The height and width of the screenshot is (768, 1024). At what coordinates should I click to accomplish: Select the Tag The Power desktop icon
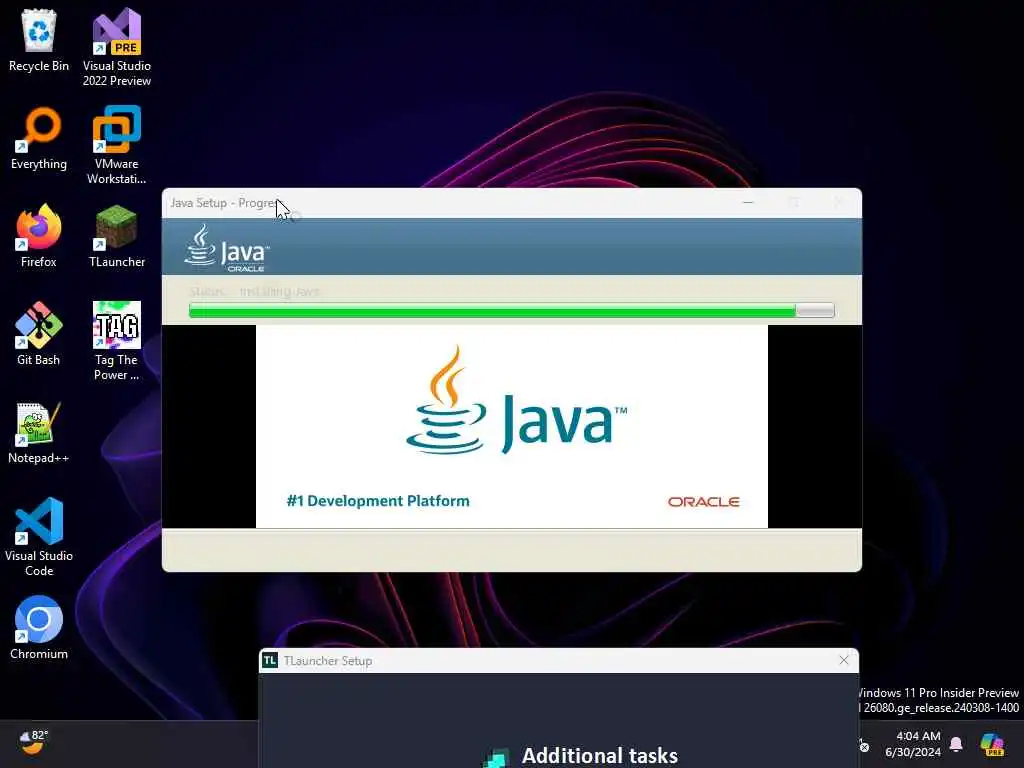[116, 341]
